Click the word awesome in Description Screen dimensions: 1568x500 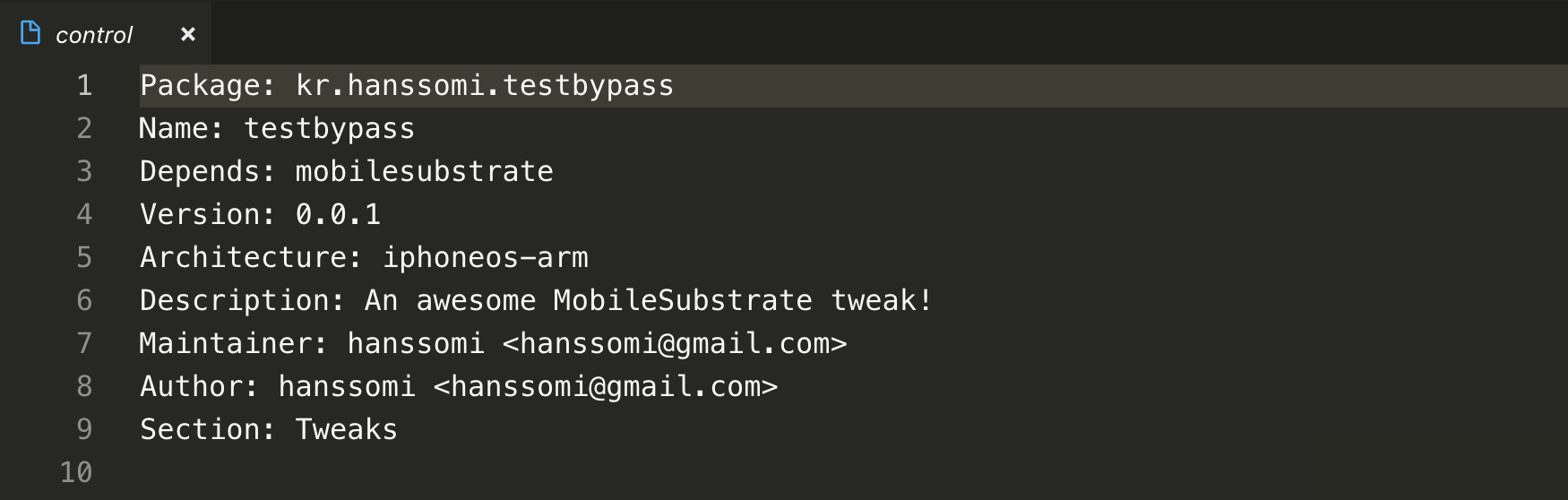click(x=477, y=301)
